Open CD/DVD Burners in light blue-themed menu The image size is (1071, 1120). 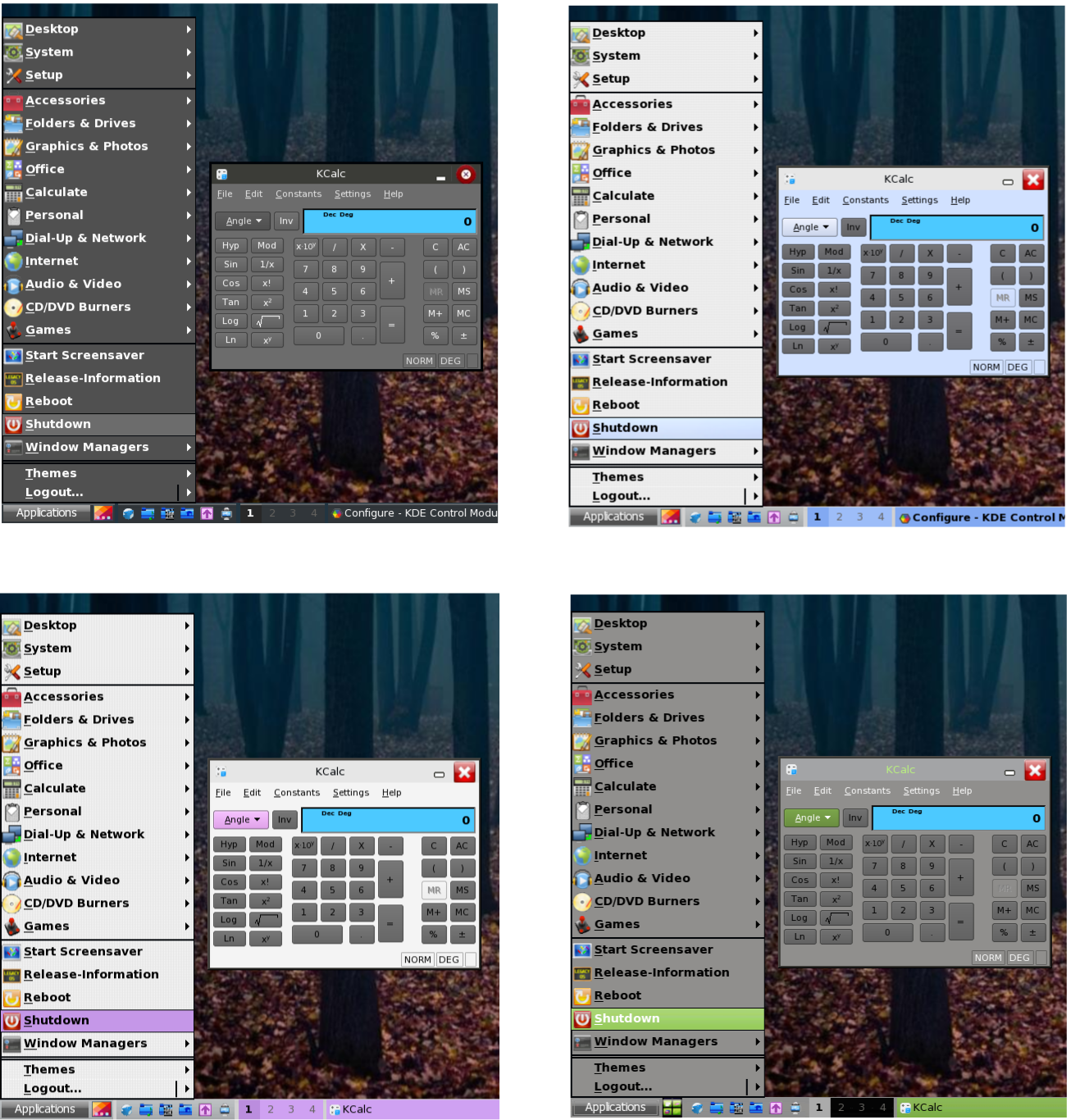[666, 311]
